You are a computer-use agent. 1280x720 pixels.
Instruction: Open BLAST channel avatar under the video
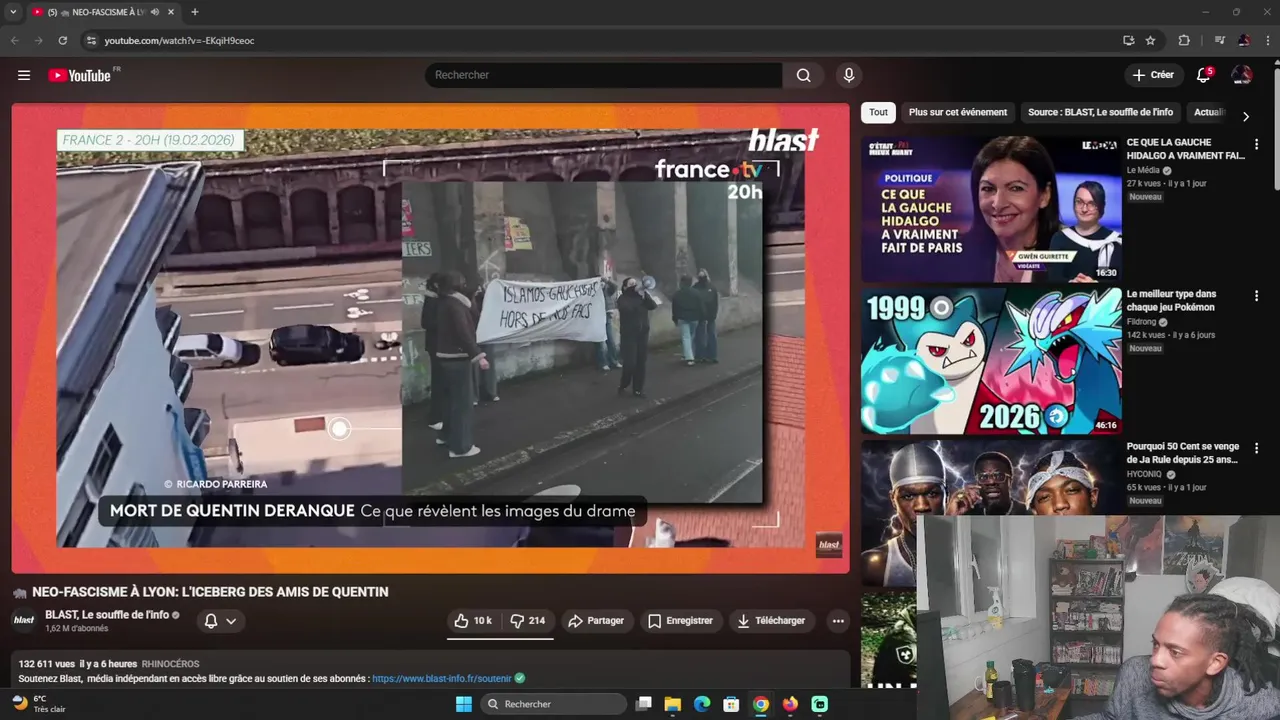[24, 620]
